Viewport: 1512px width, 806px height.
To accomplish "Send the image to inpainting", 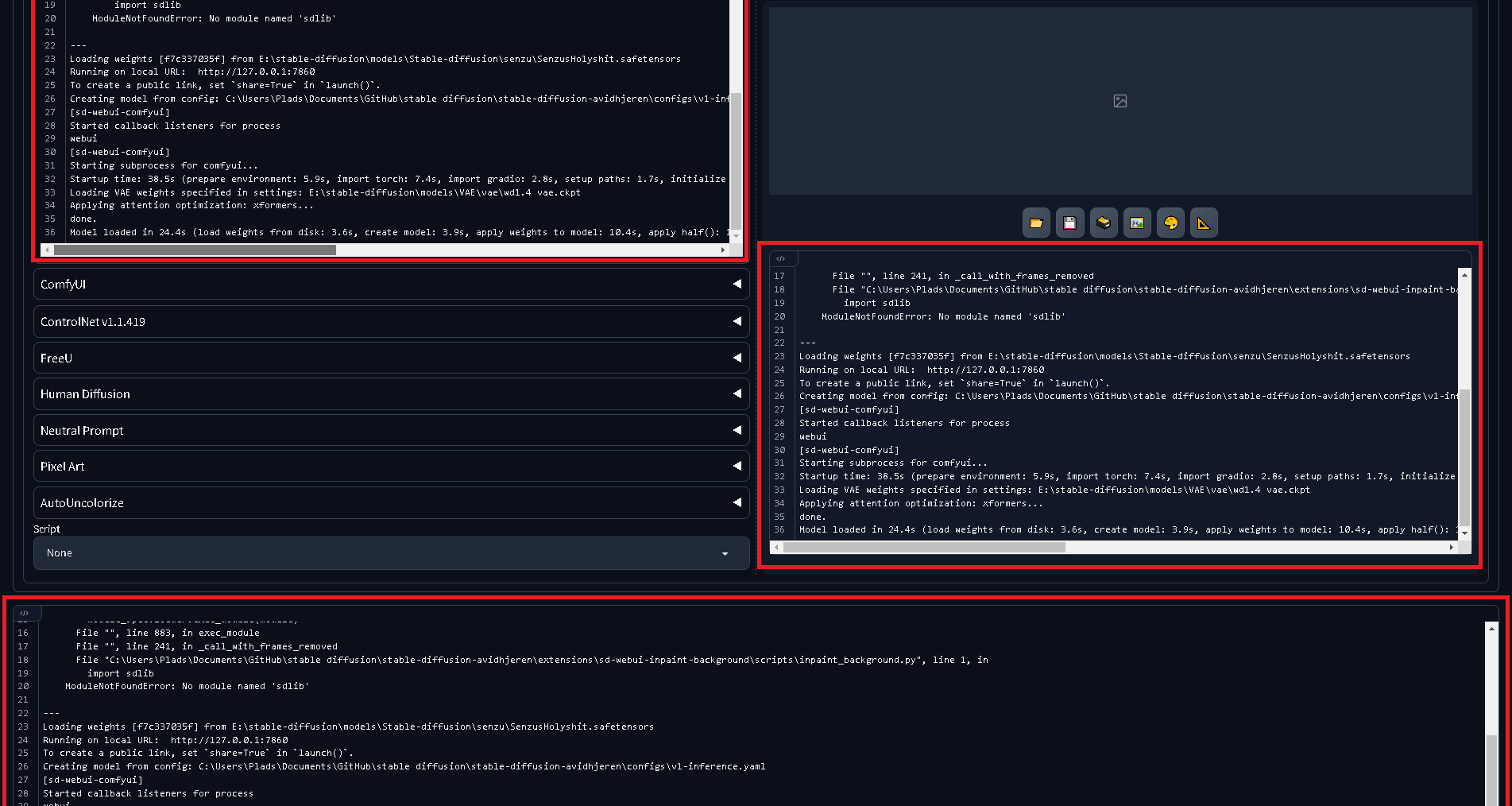I will [1170, 223].
